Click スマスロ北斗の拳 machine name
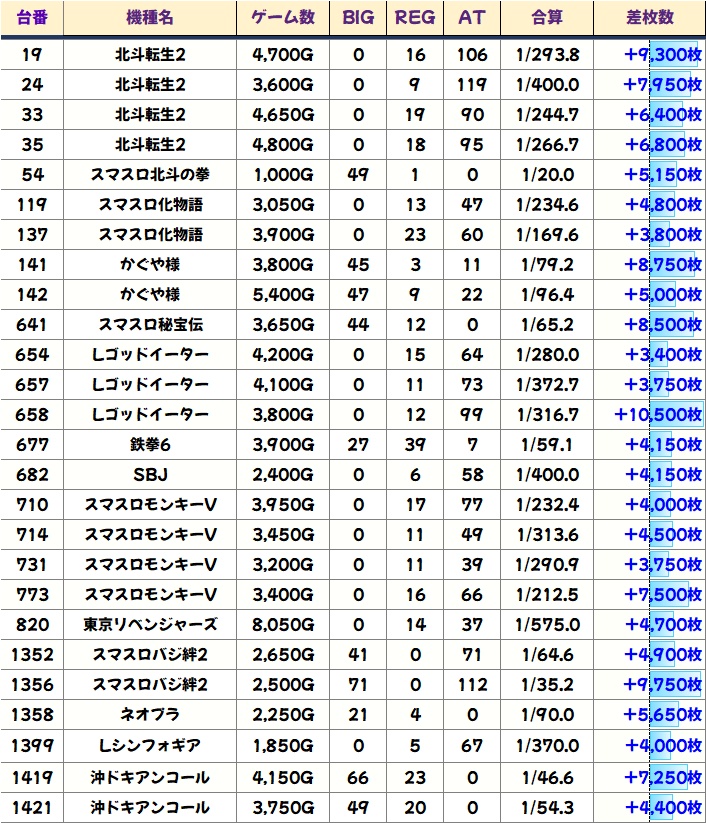 coord(150,175)
